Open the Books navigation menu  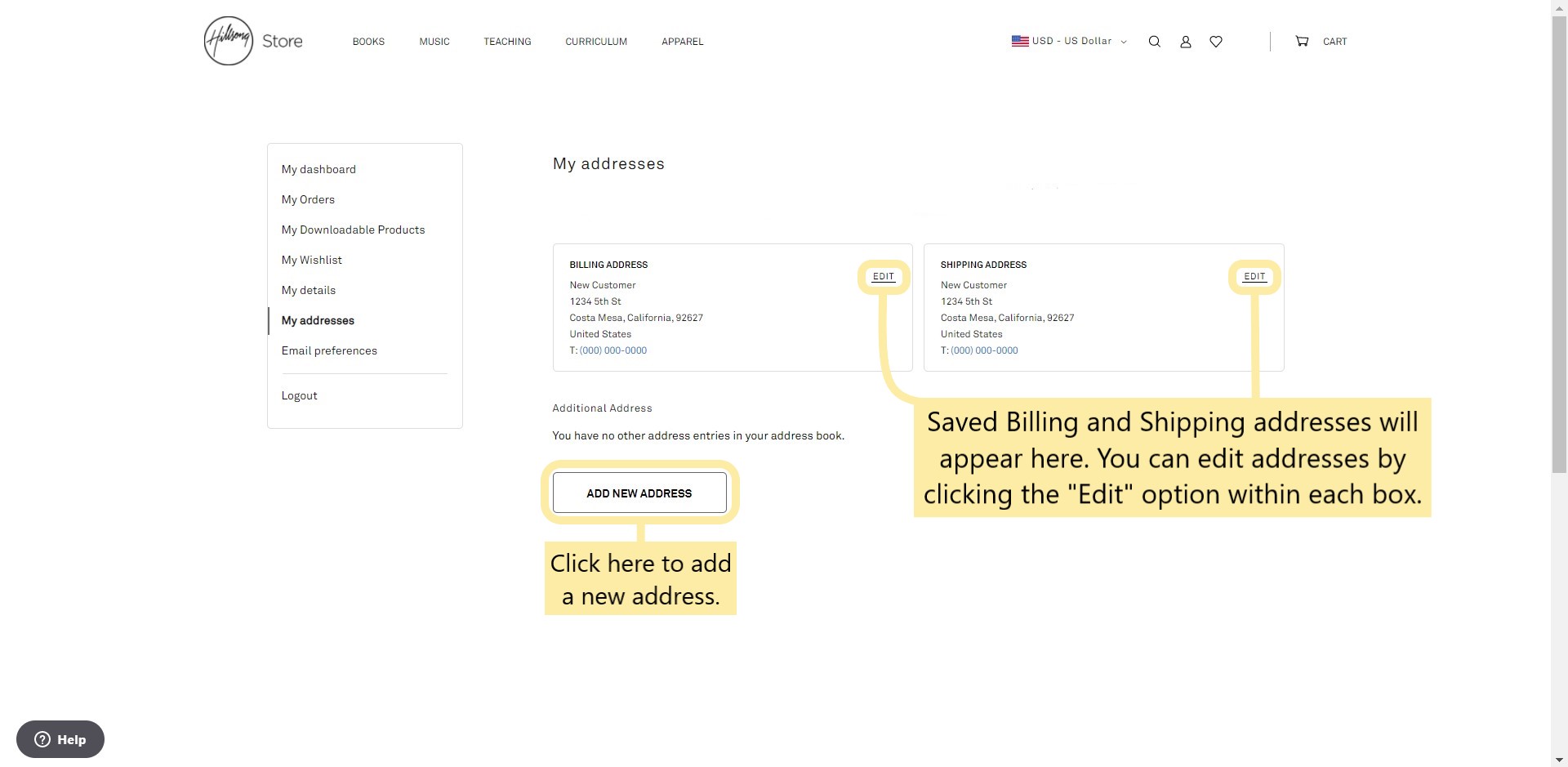click(368, 42)
